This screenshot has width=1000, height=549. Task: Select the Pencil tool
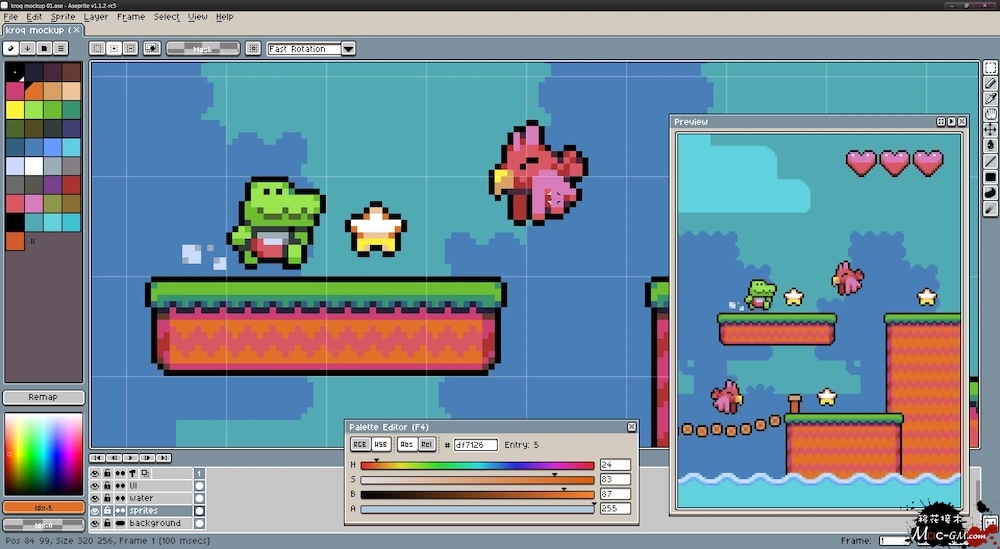(990, 84)
